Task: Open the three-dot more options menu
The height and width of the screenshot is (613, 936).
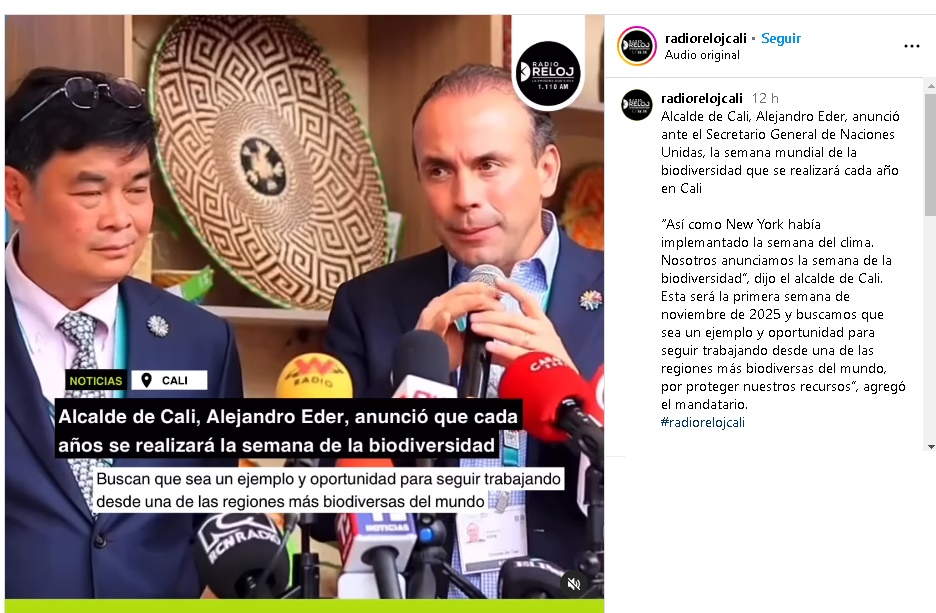Action: tap(912, 47)
